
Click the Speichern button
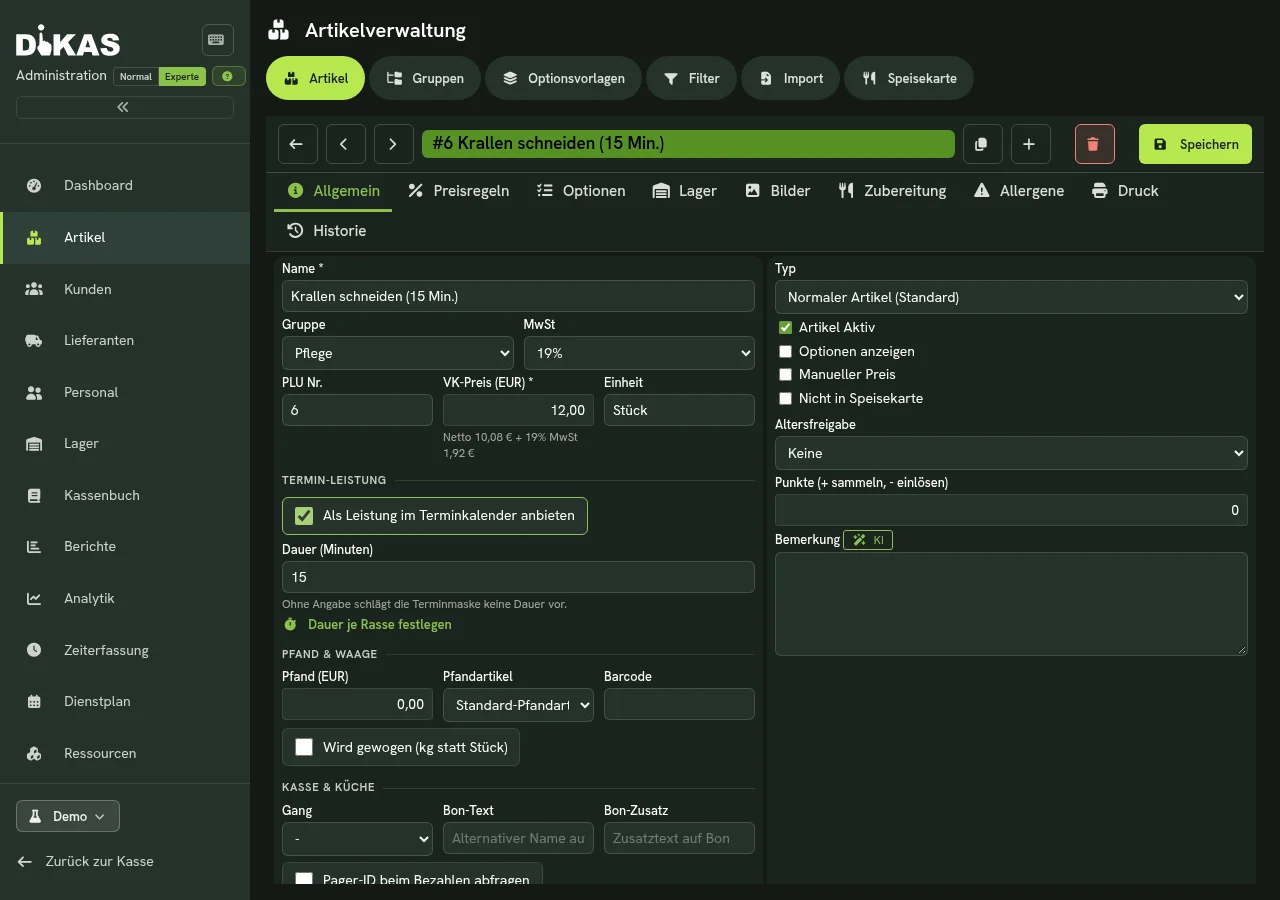pyautogui.click(x=1195, y=144)
